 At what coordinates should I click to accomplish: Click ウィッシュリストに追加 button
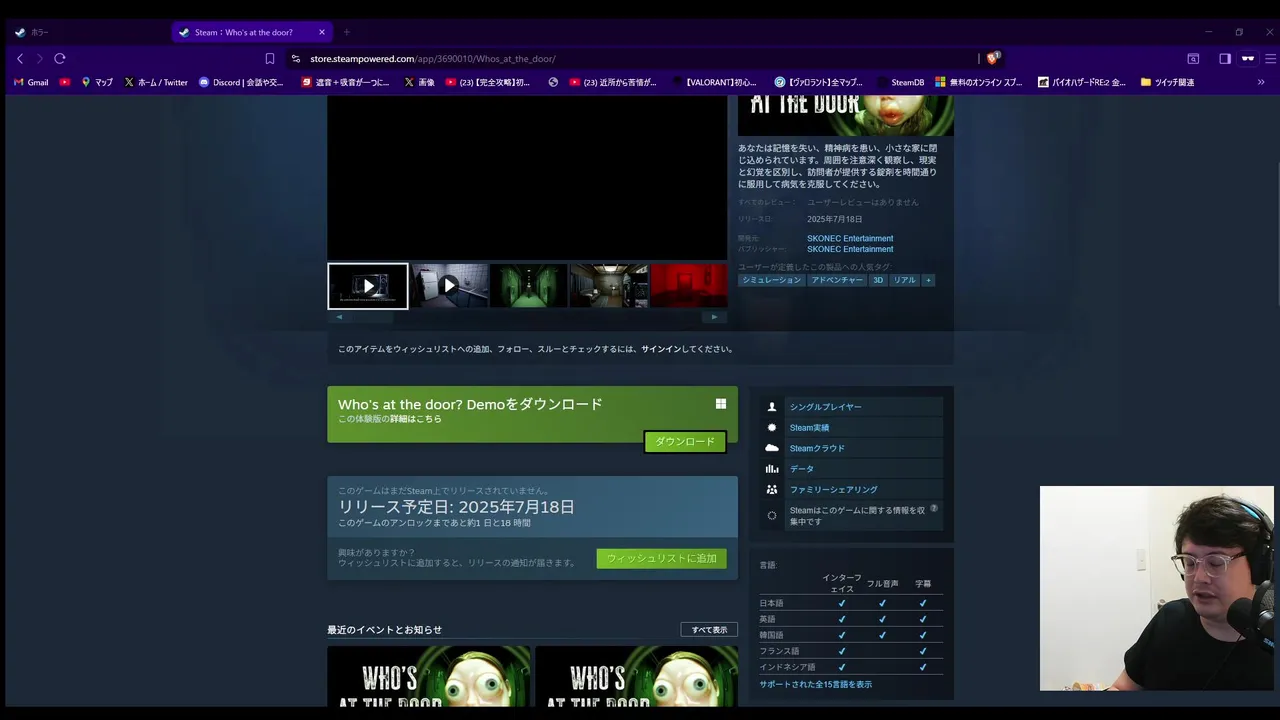tap(661, 558)
